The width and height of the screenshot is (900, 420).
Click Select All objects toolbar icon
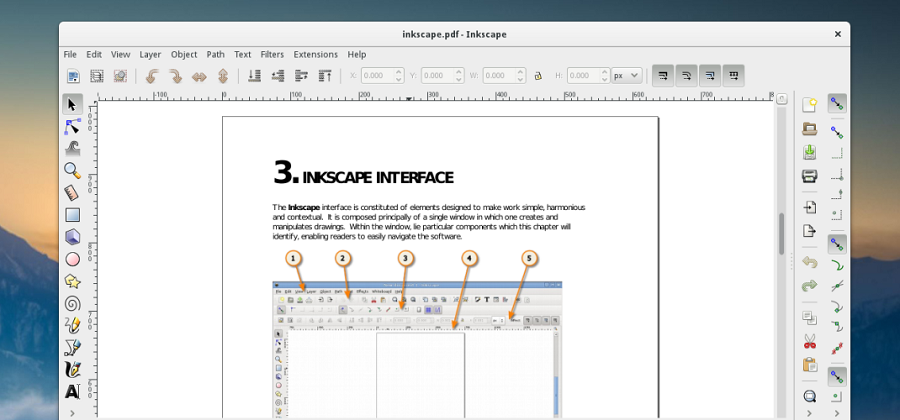coord(73,76)
